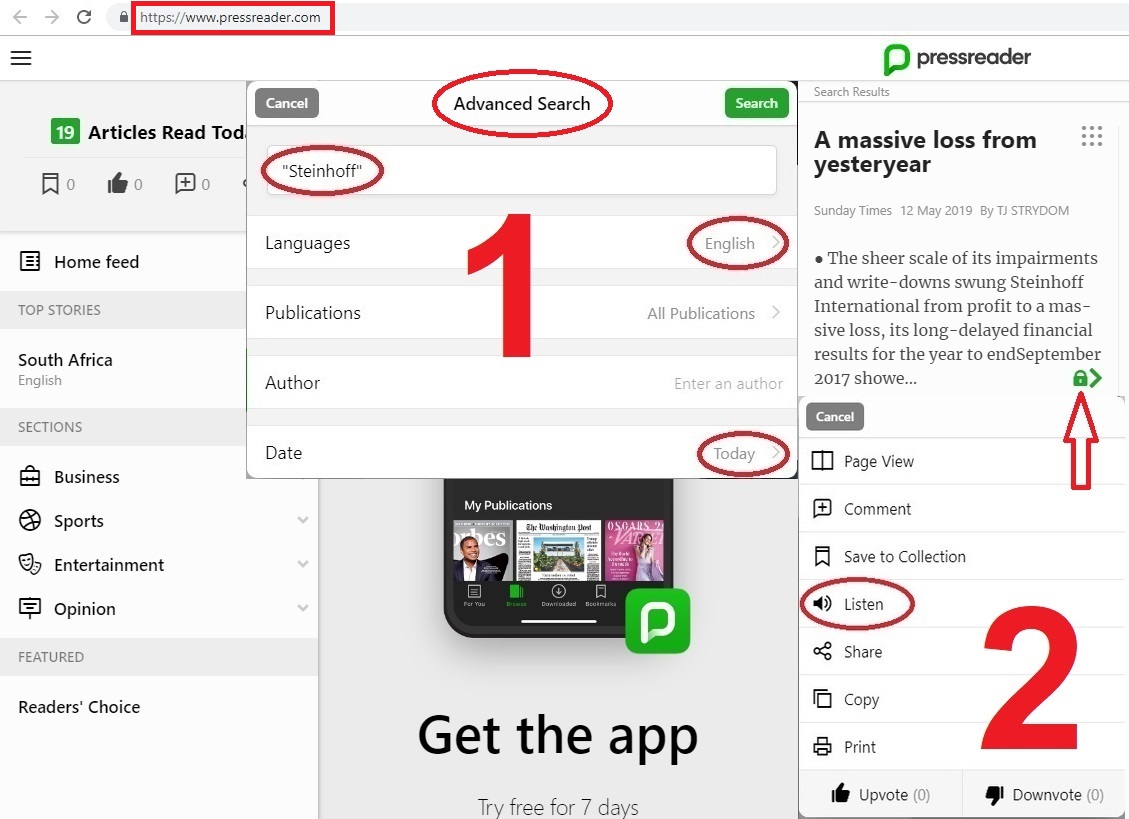The image size is (1129, 819).
Task: Open the Business section
Action: click(86, 476)
